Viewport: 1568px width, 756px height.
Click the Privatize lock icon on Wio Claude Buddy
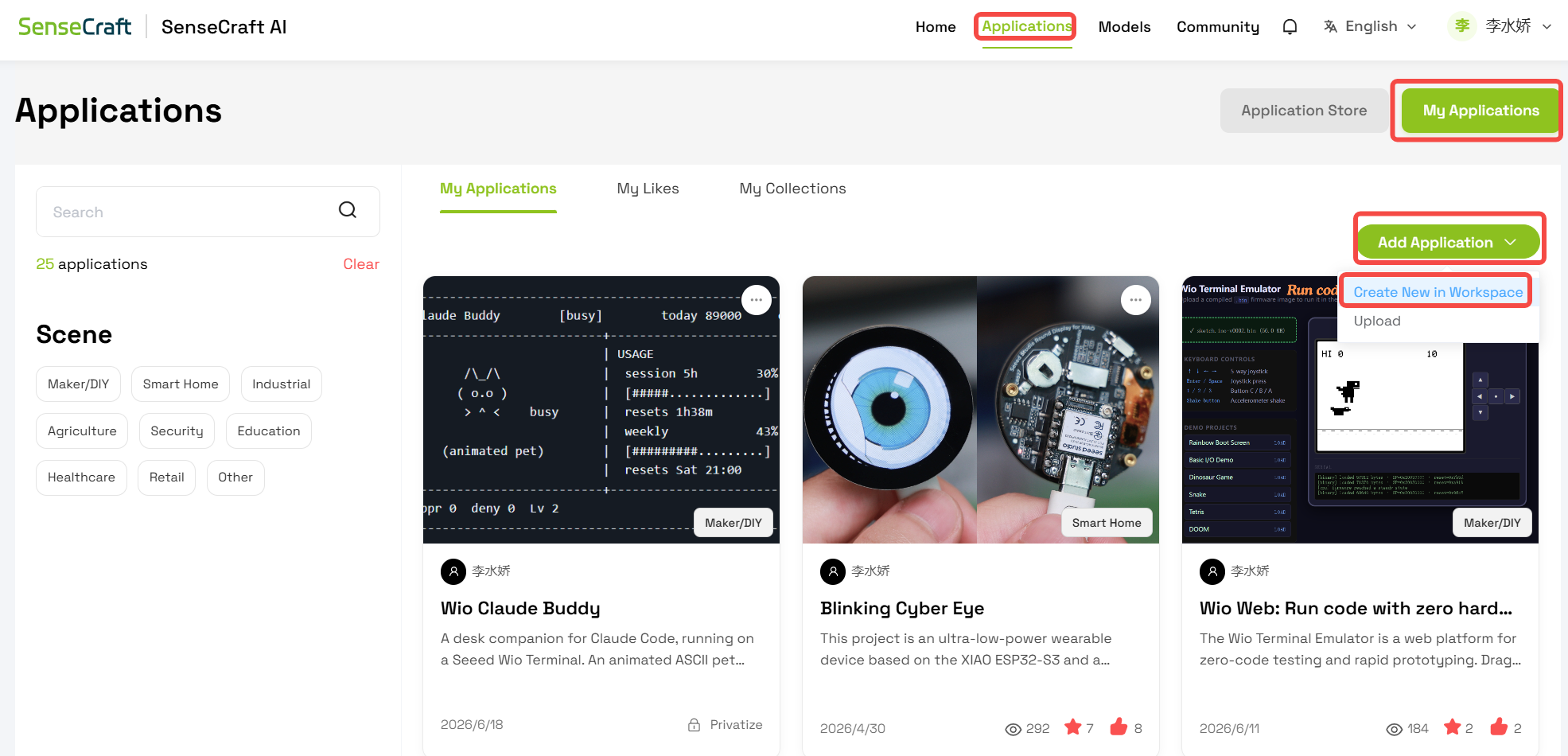tap(695, 725)
